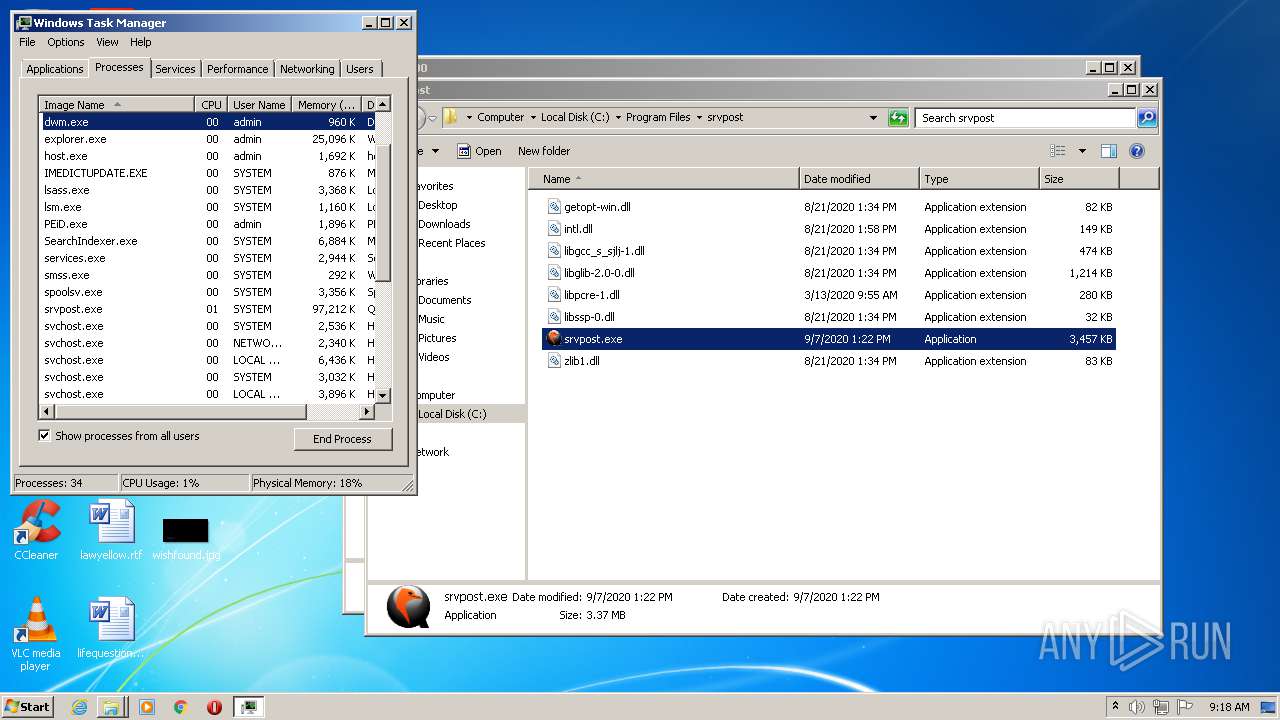Click in the Search srvpost field

coord(1026,117)
